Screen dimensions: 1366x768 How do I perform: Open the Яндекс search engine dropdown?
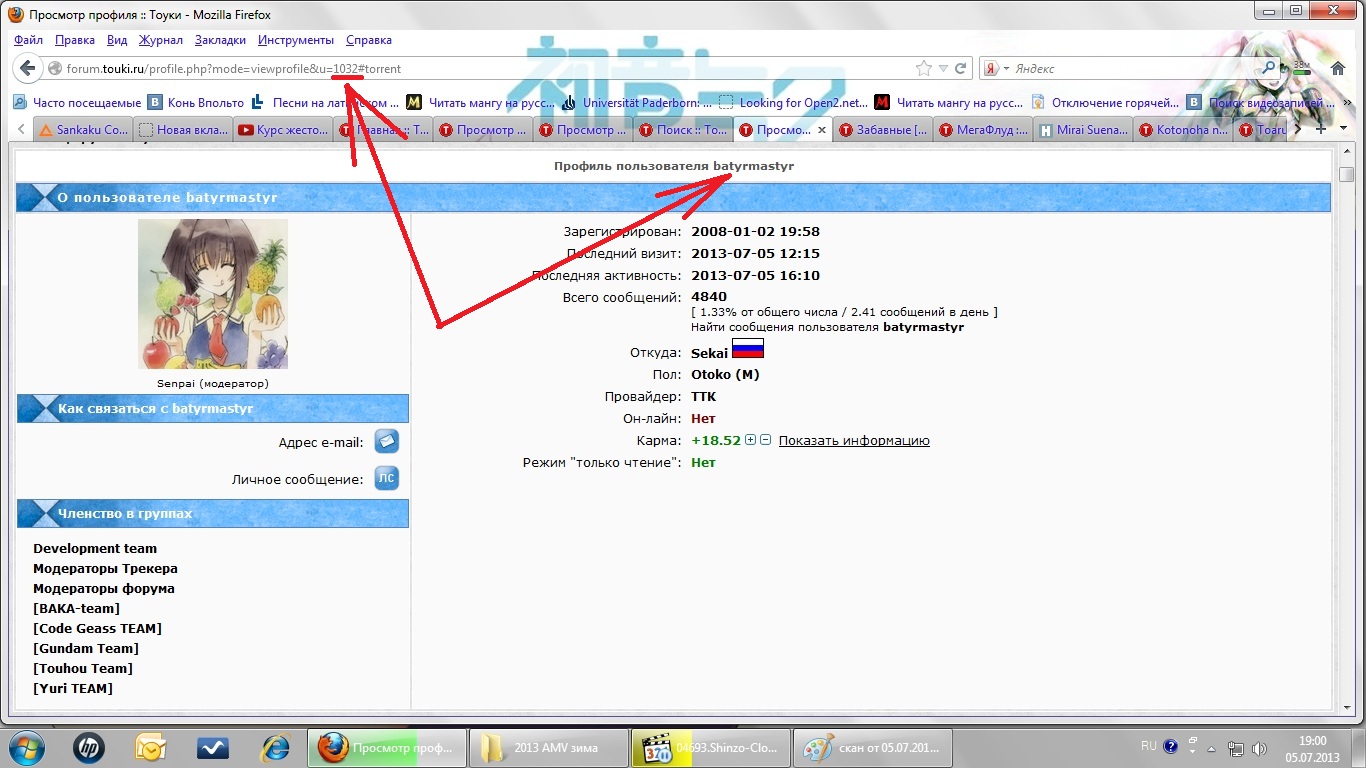tap(1005, 69)
